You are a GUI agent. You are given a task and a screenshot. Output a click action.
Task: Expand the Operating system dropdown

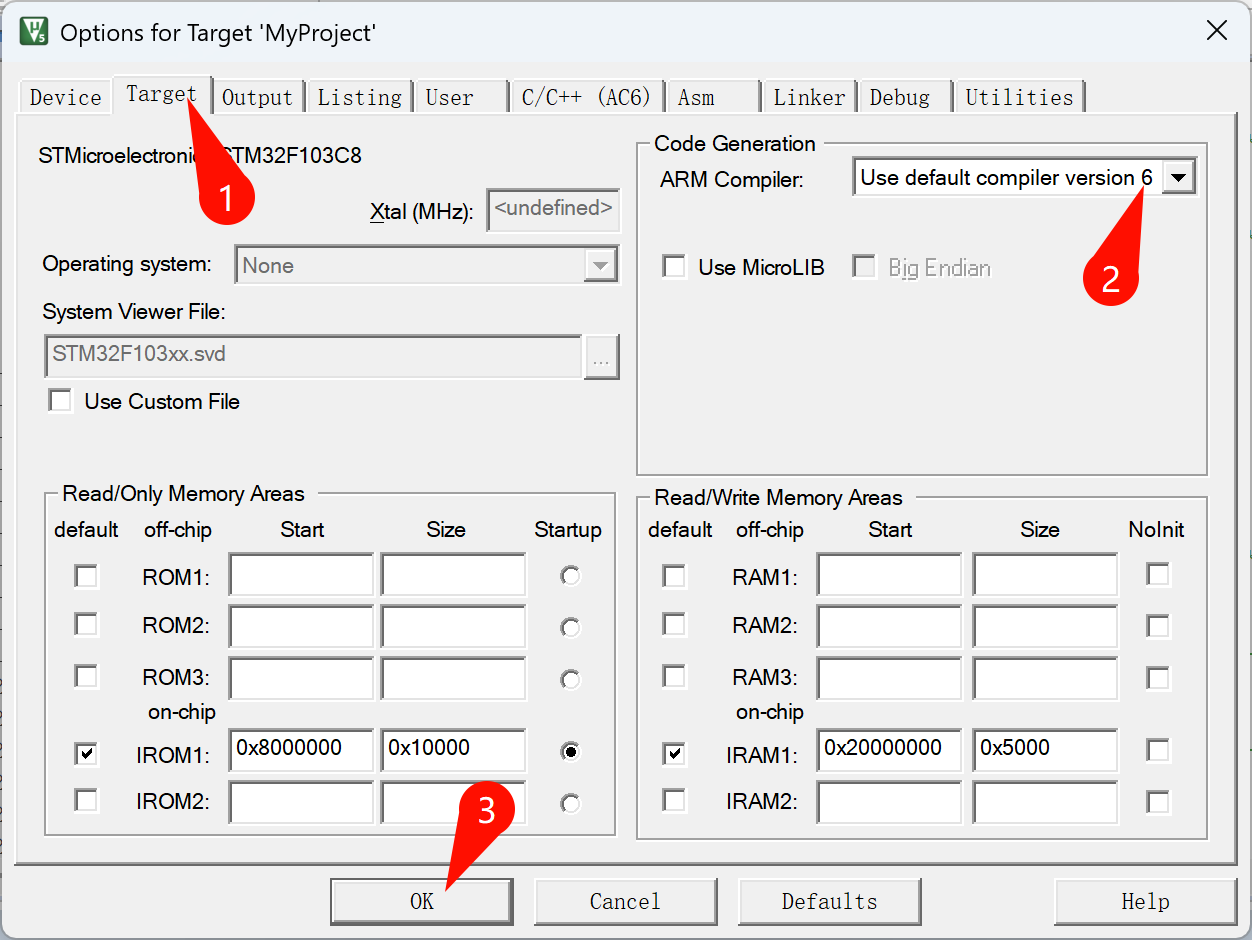[600, 266]
